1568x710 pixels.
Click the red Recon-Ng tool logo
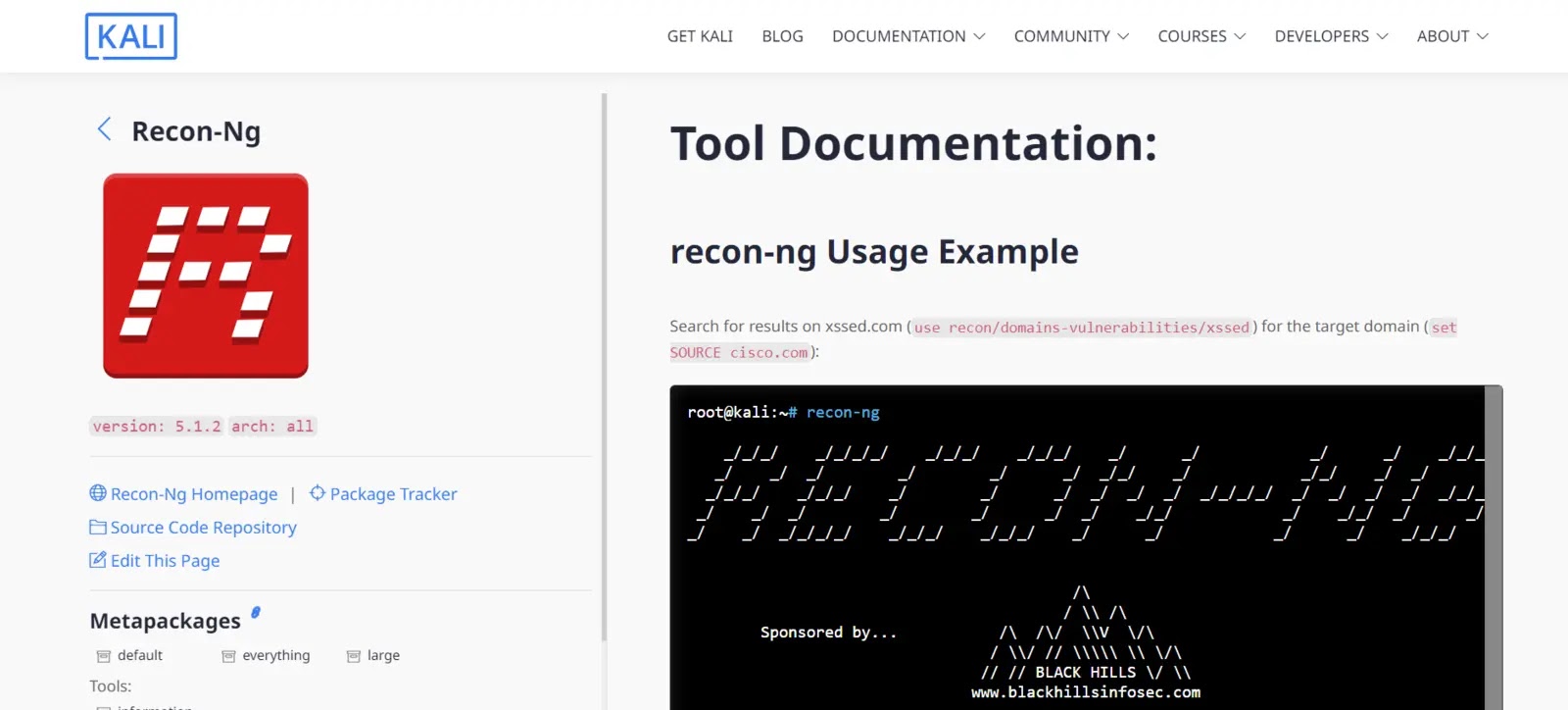206,276
